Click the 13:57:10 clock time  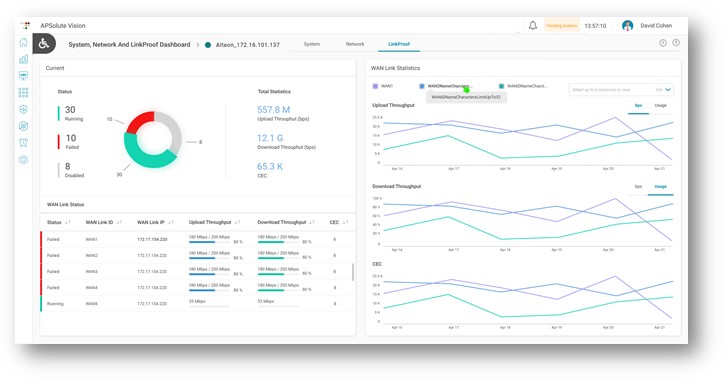[595, 26]
